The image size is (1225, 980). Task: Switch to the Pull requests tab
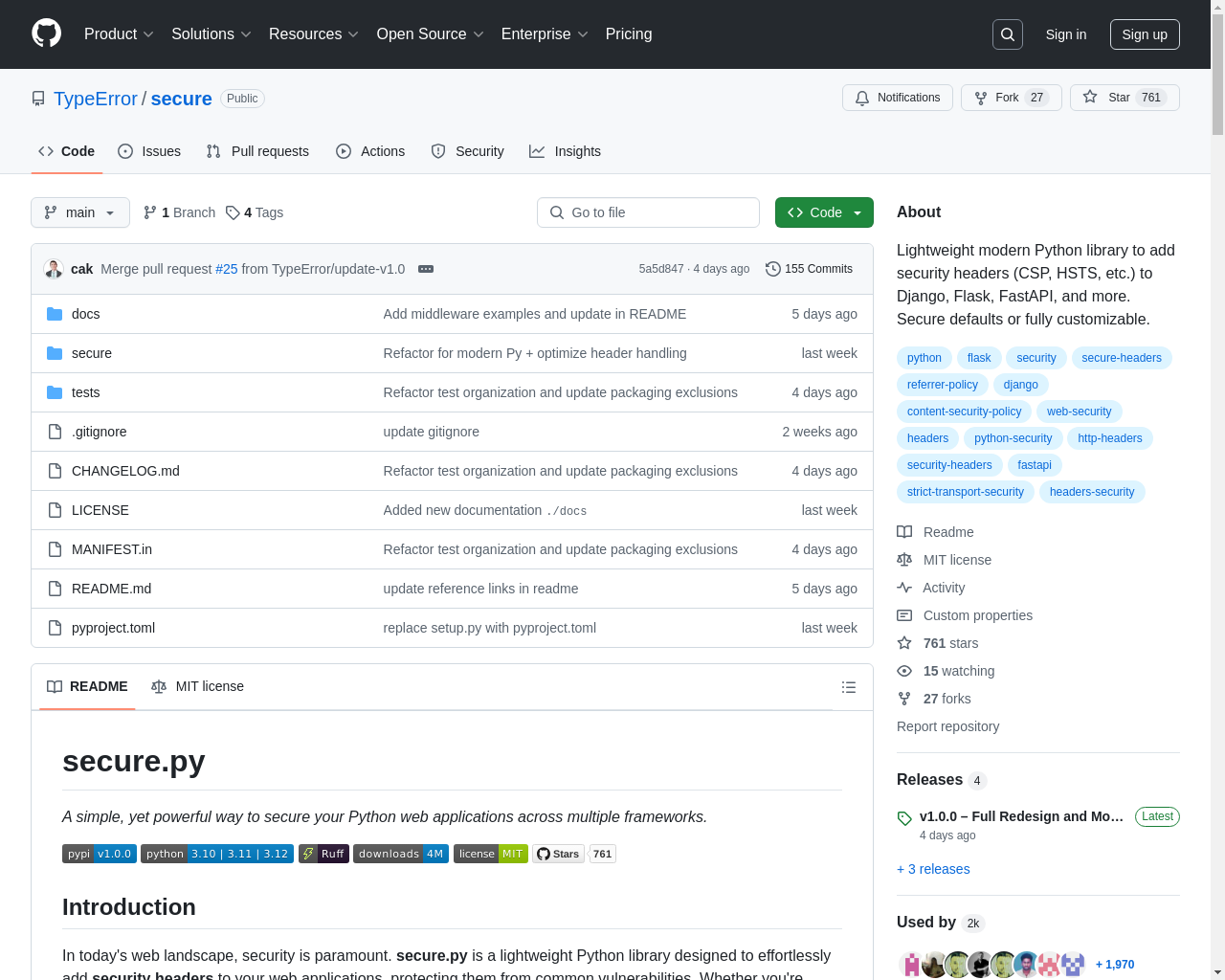(257, 151)
